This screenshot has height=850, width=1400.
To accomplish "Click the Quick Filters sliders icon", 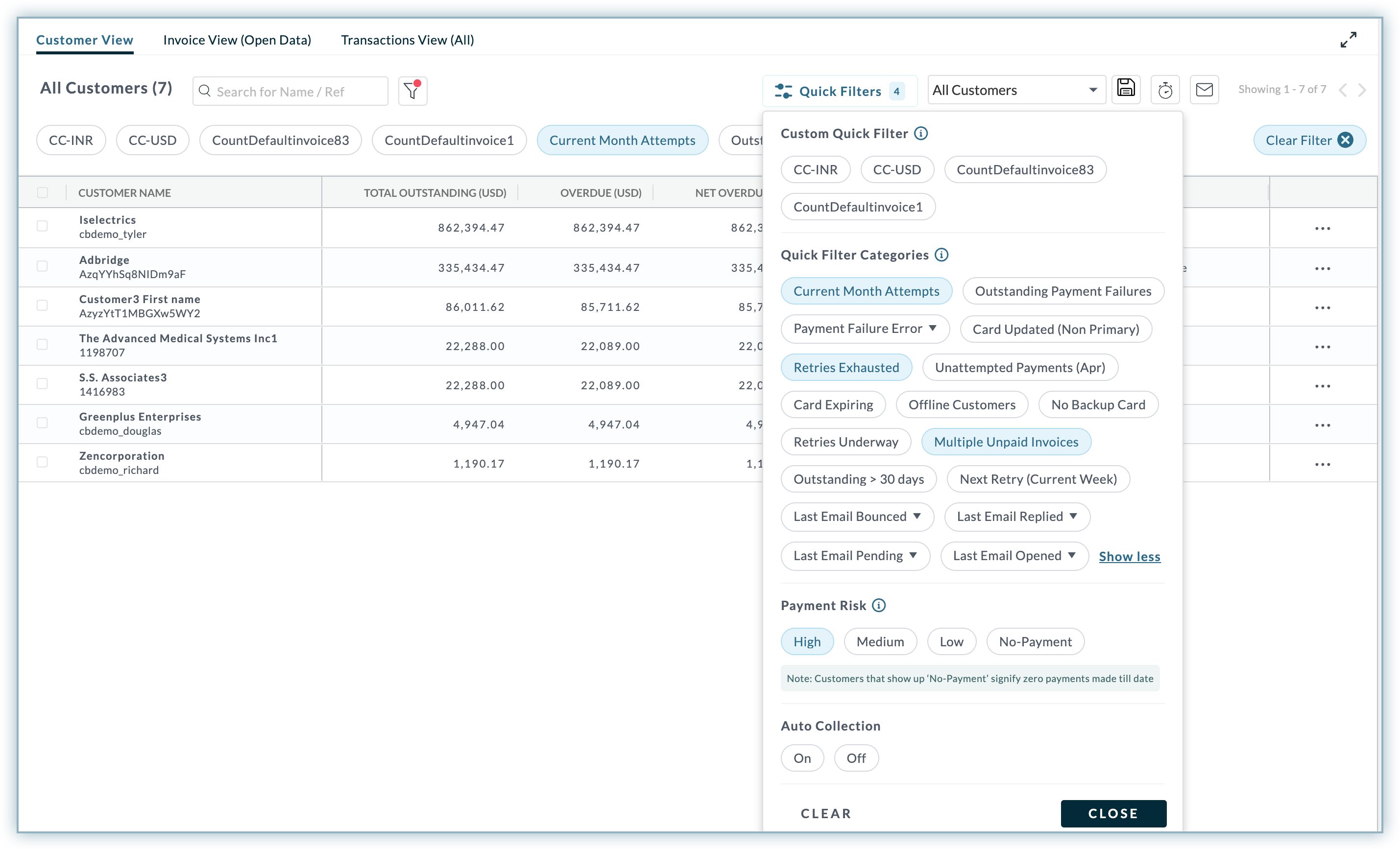I will (784, 91).
